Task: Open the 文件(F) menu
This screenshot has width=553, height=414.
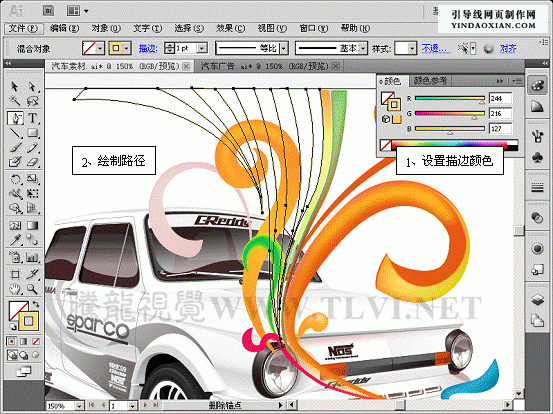Action: pos(23,29)
